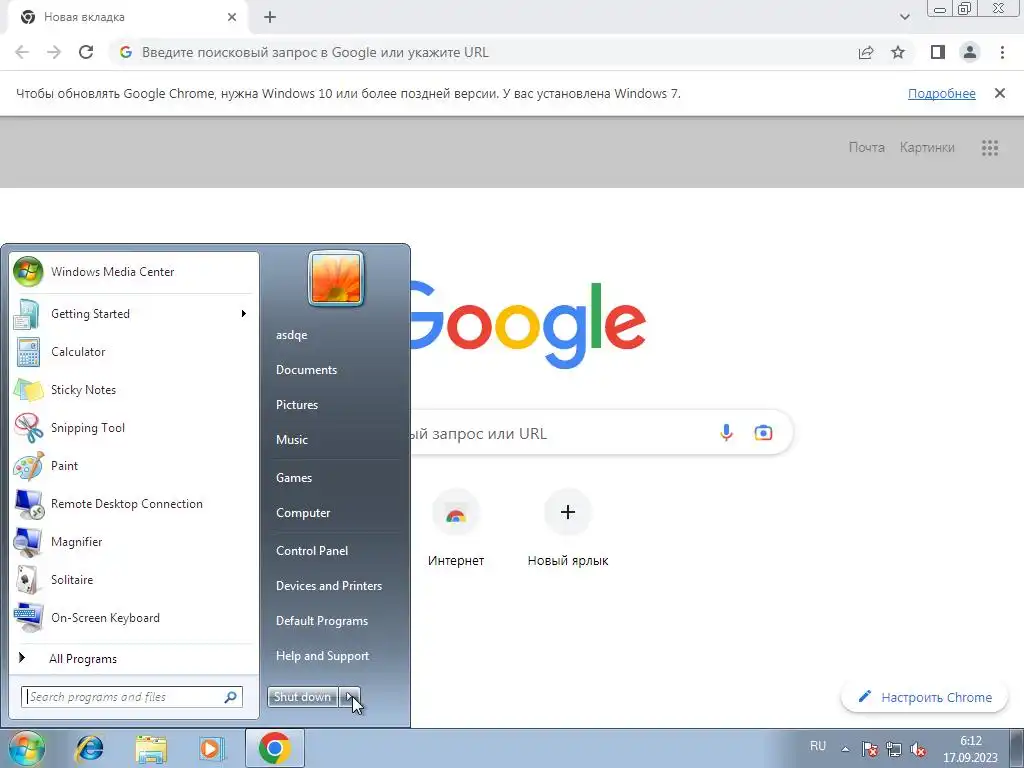Image resolution: width=1024 pixels, height=768 pixels.
Task: Open the Интернет shortcut
Action: tap(456, 529)
